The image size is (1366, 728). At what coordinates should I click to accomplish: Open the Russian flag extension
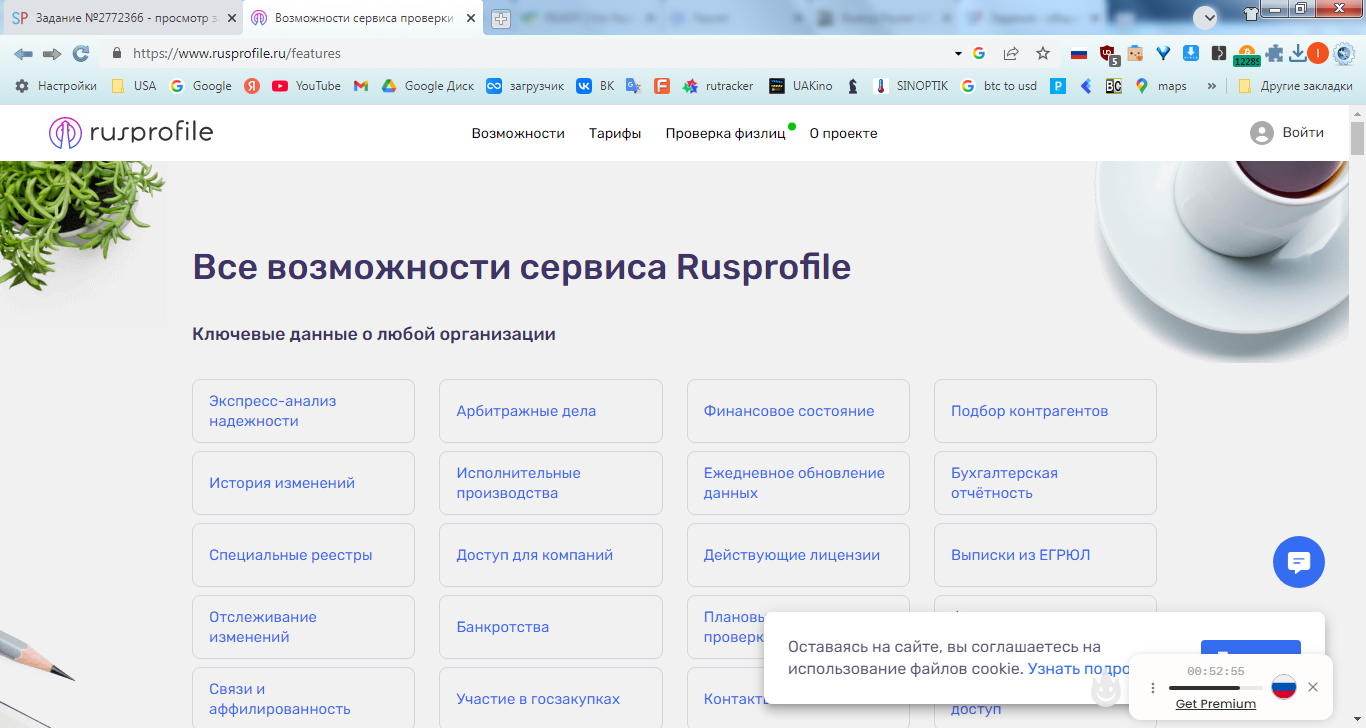pyautogui.click(x=1078, y=54)
